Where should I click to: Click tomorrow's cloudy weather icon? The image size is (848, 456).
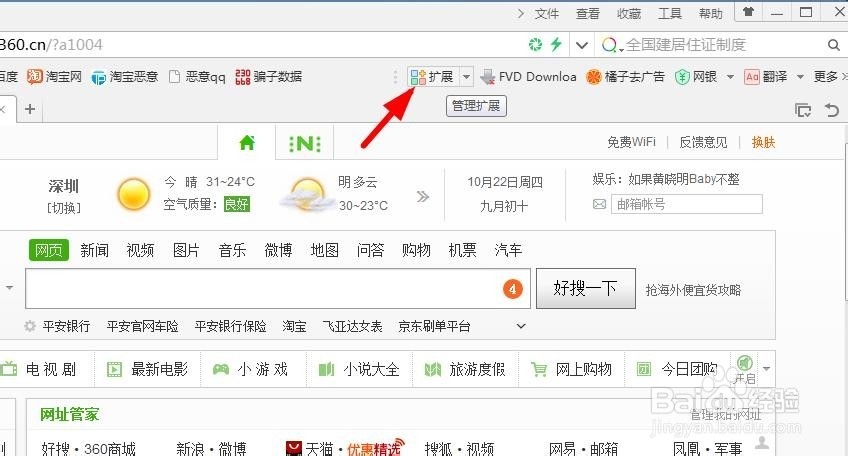[308, 195]
